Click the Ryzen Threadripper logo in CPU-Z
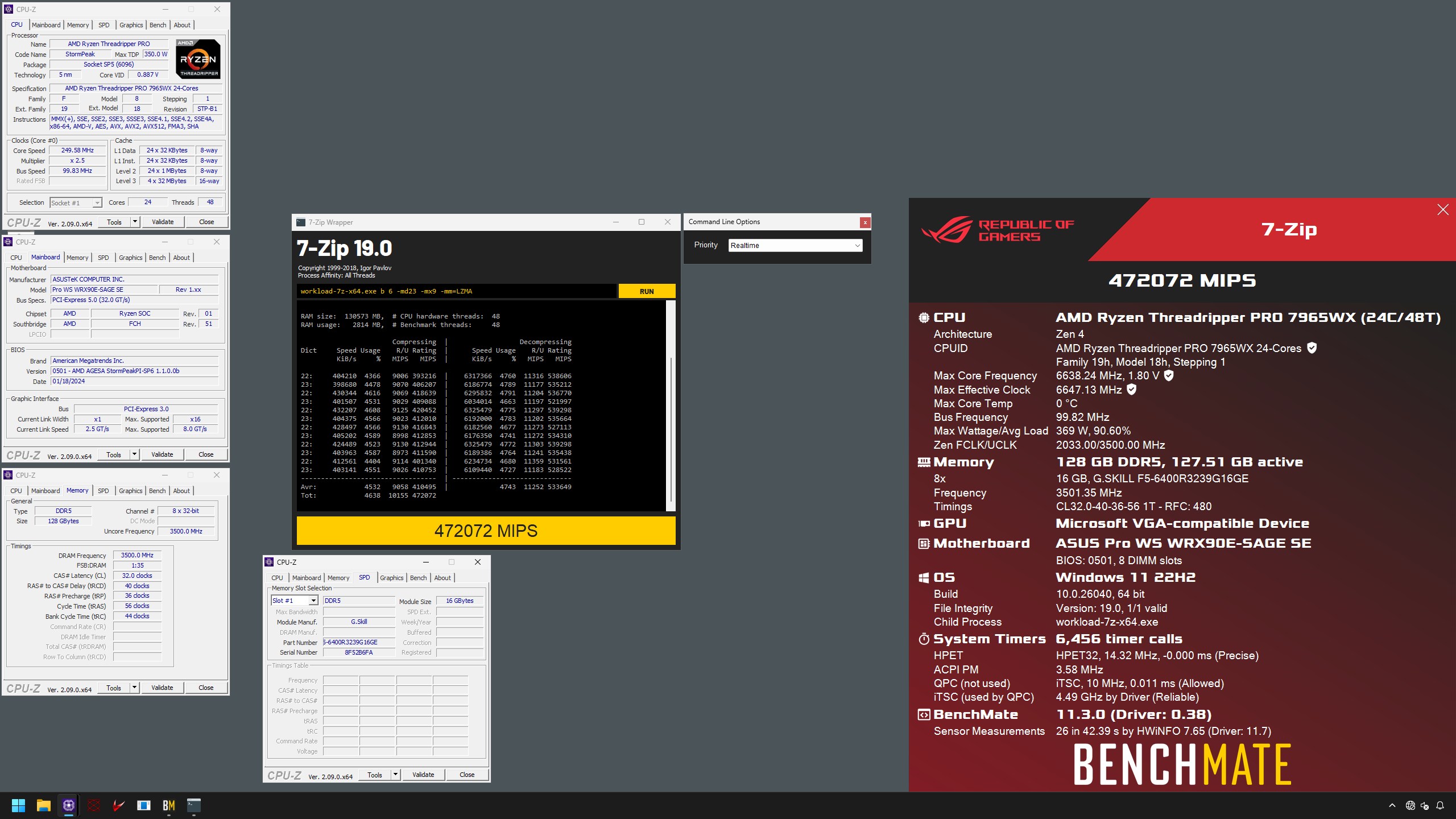 coord(198,59)
